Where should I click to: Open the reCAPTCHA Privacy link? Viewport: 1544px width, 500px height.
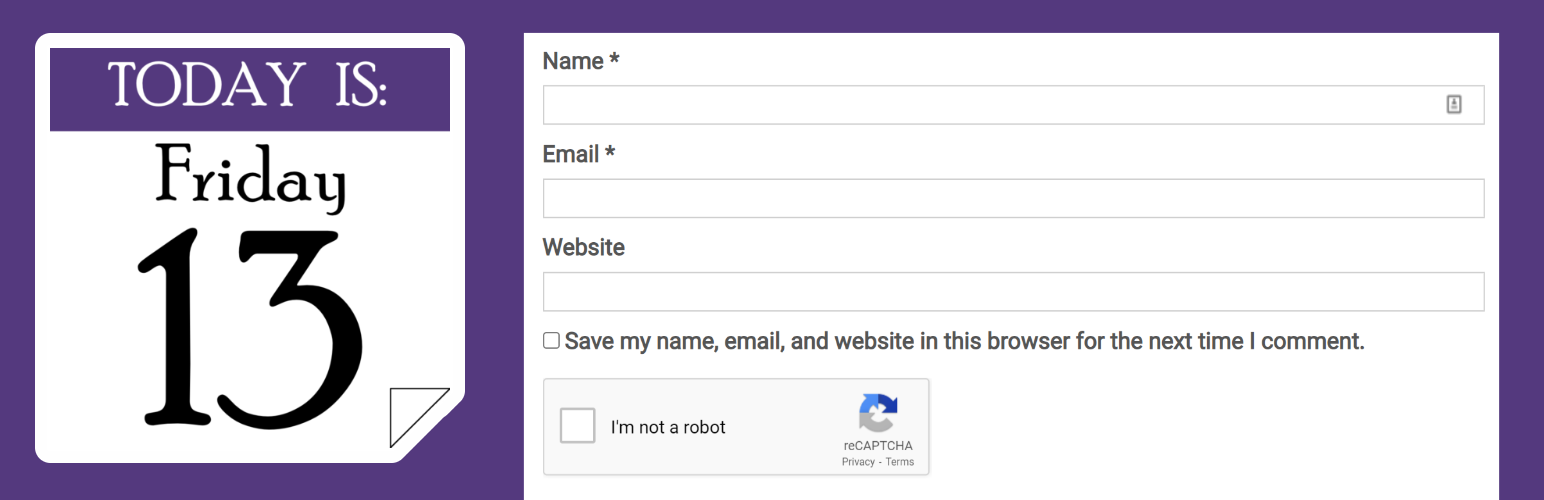(x=858, y=462)
